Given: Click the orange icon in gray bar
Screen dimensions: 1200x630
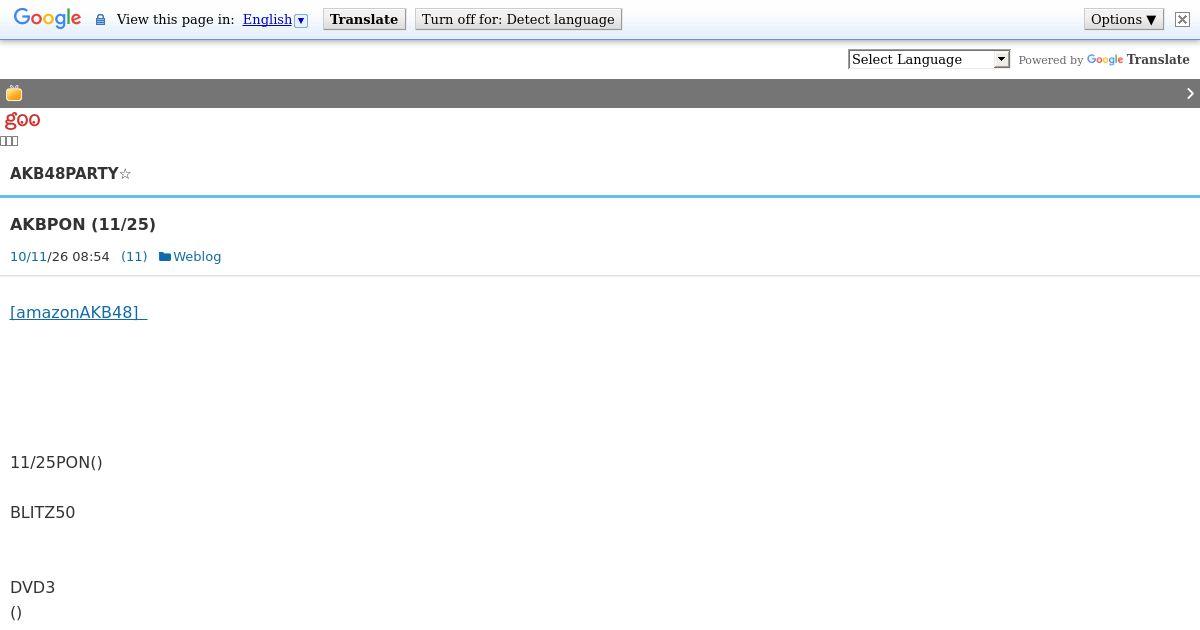Looking at the screenshot, I should 14,93.
